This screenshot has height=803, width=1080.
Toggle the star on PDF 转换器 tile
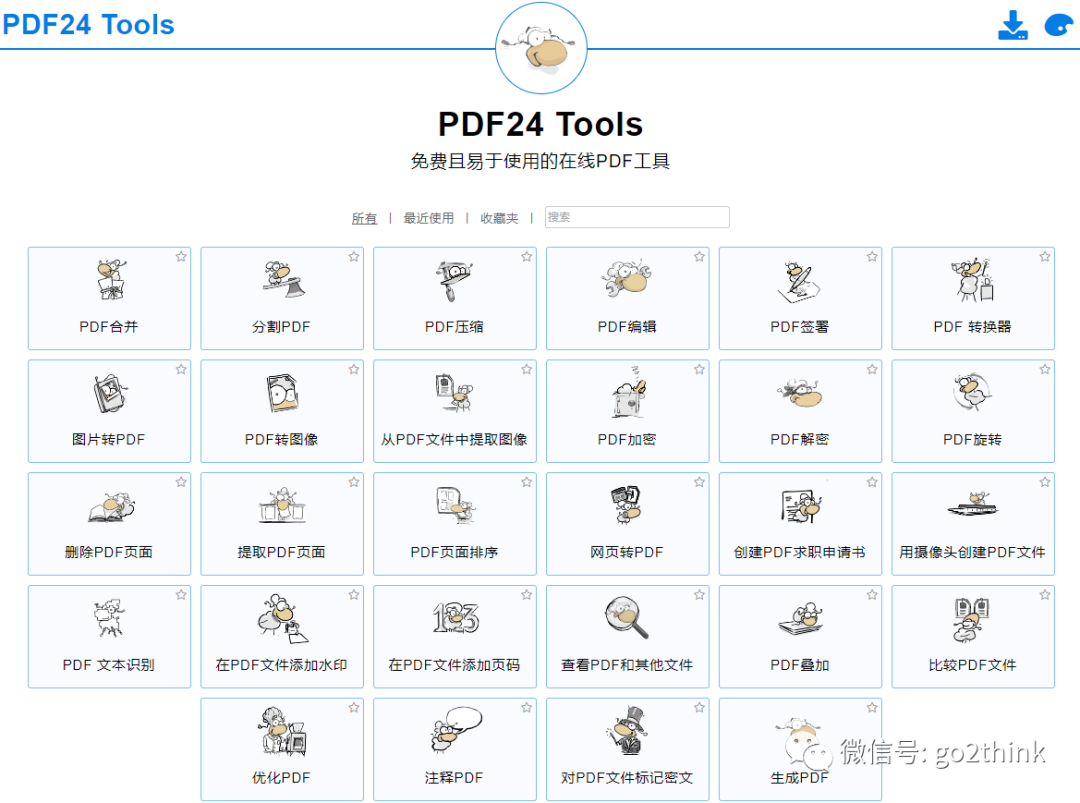pos(1045,257)
